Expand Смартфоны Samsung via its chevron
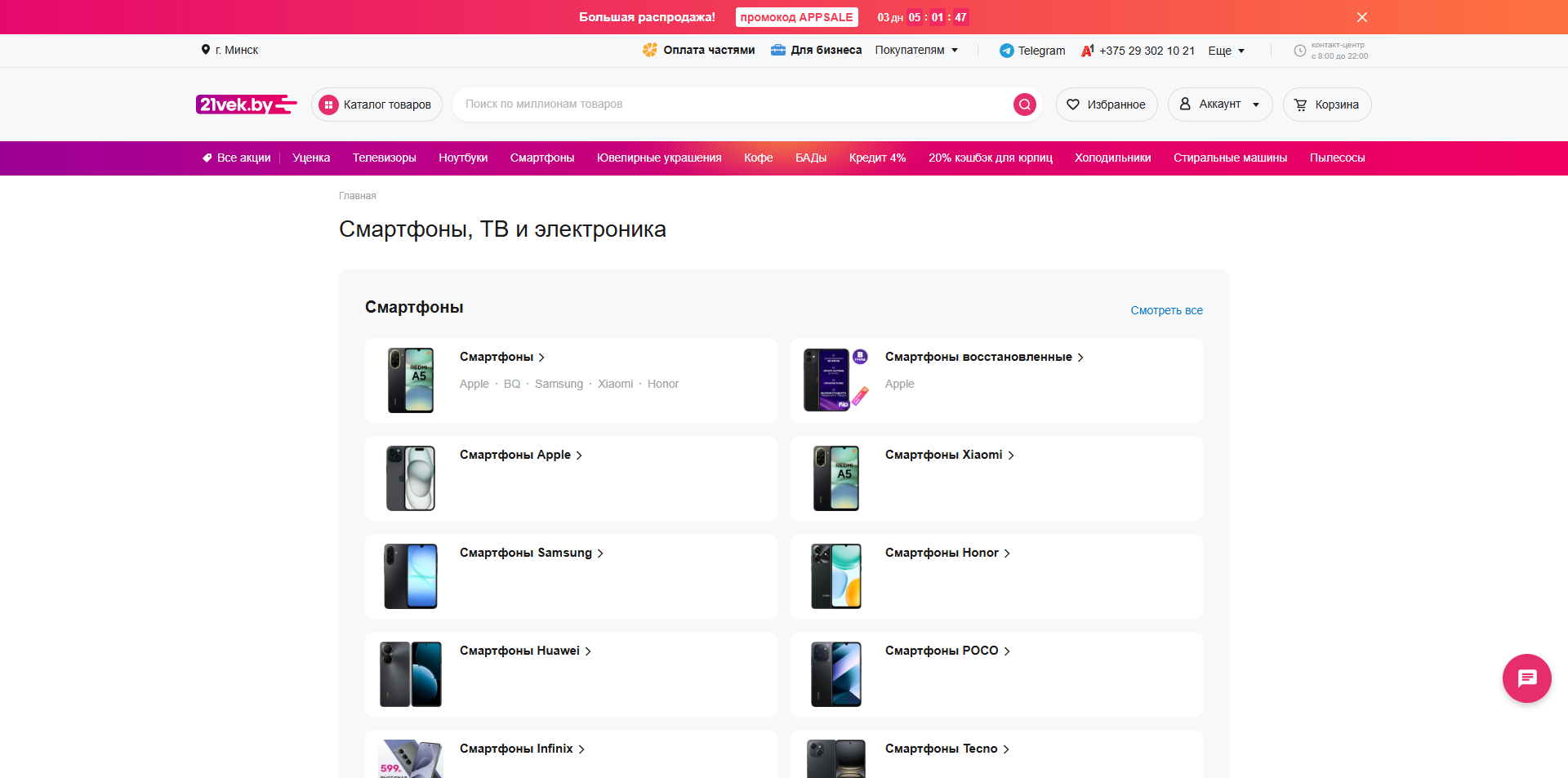This screenshot has height=778, width=1568. click(600, 553)
